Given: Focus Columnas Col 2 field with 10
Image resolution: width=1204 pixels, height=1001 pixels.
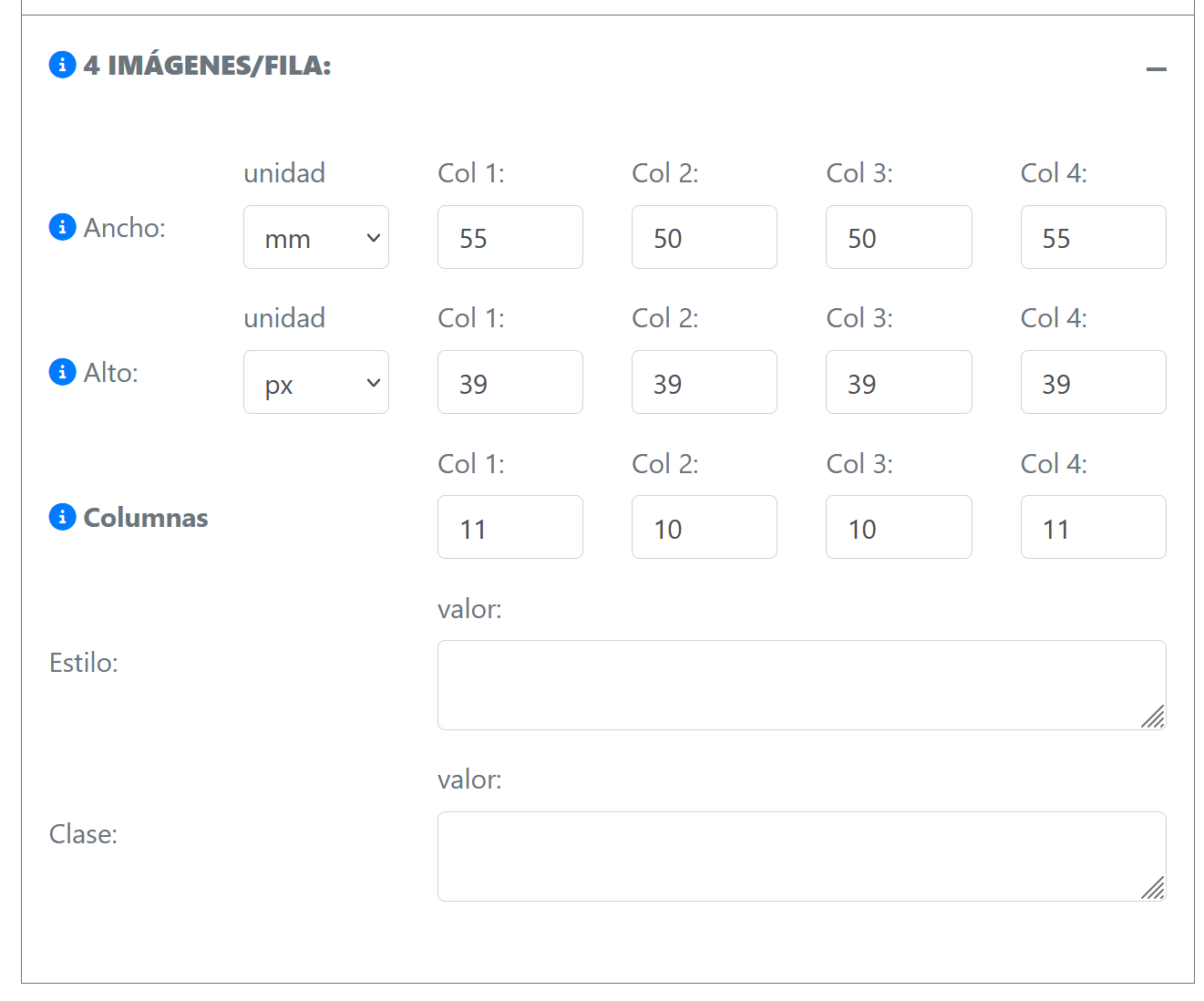Looking at the screenshot, I should [x=704, y=527].
